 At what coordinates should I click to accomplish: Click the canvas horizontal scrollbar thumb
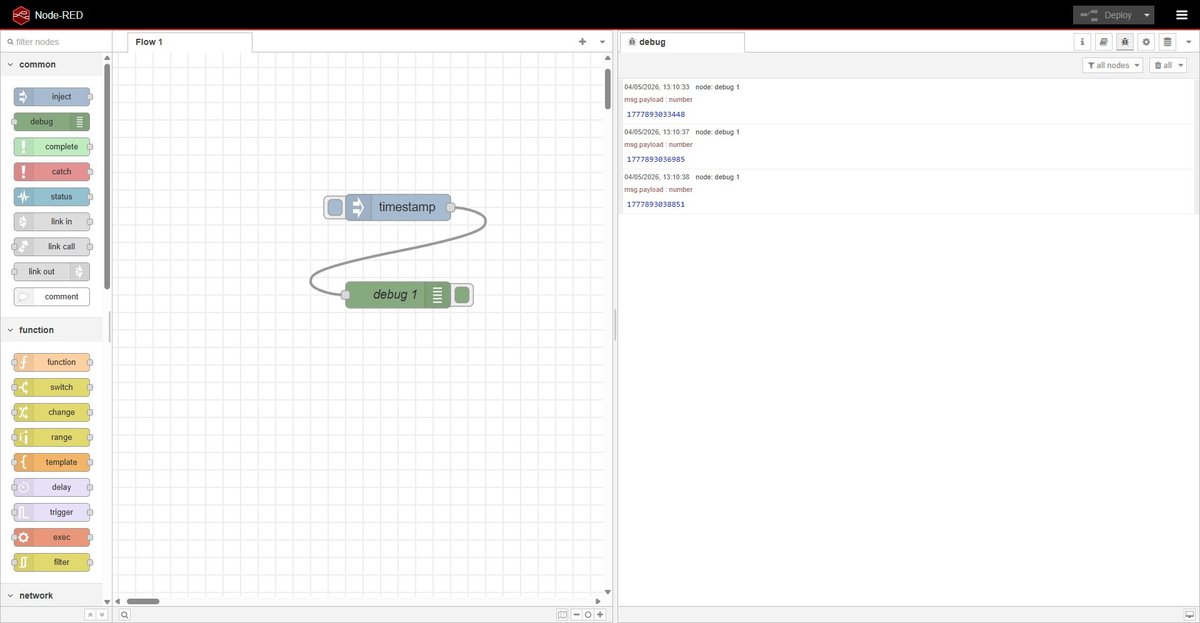pos(143,601)
